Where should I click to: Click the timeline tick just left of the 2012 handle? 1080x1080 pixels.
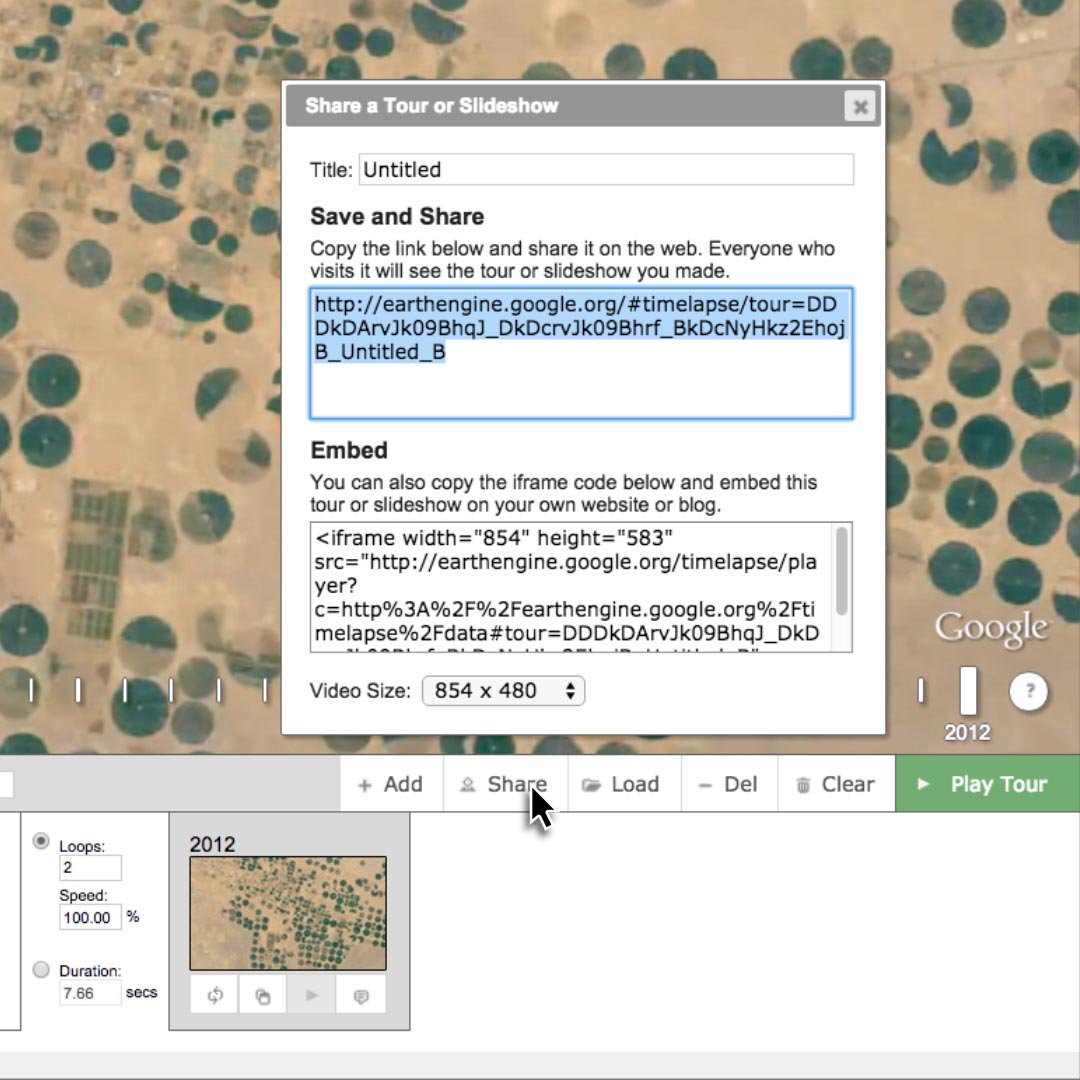[x=921, y=690]
